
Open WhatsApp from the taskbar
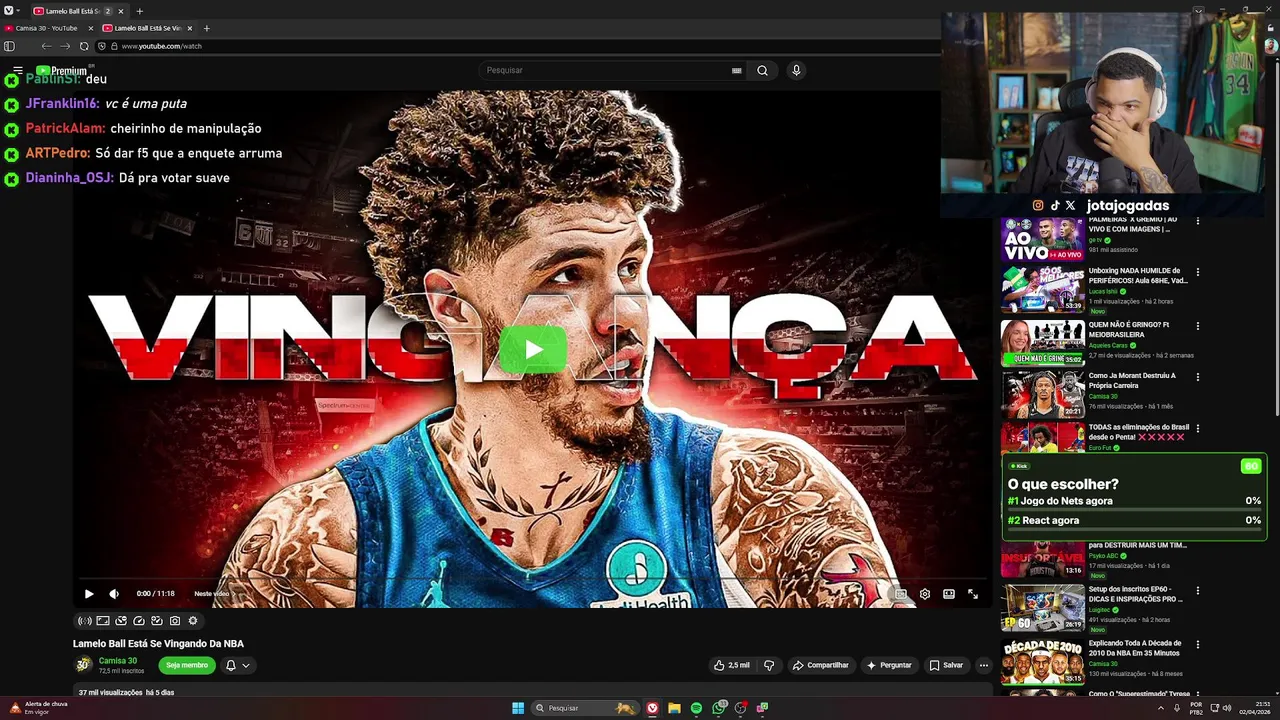point(719,708)
